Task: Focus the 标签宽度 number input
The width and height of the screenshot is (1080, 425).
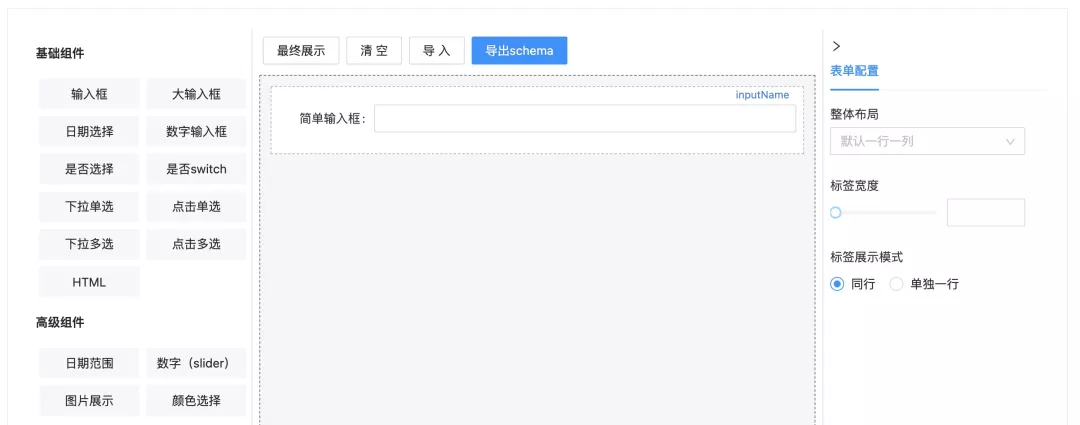Action: click(986, 213)
